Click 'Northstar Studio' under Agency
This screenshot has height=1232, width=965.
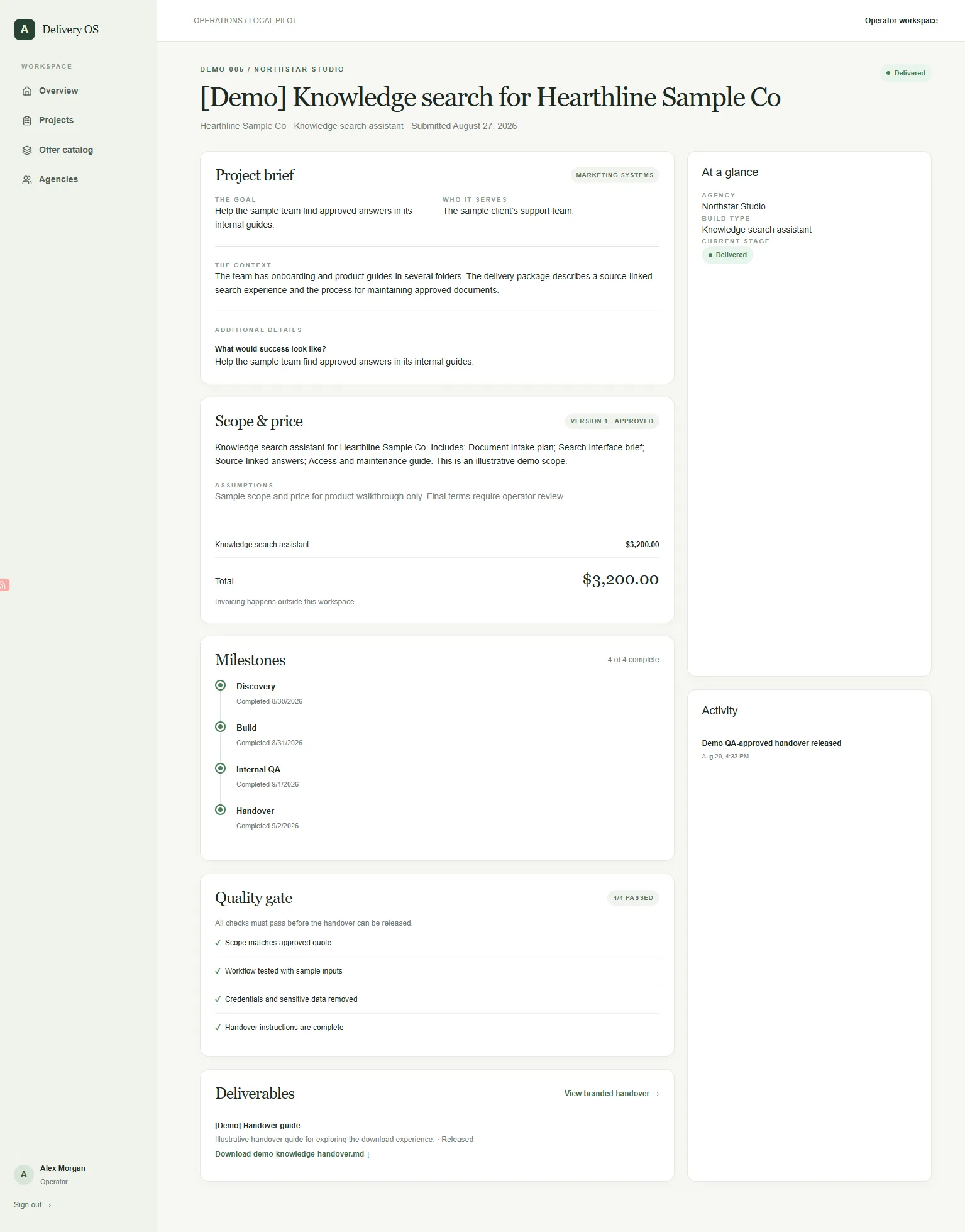point(734,206)
